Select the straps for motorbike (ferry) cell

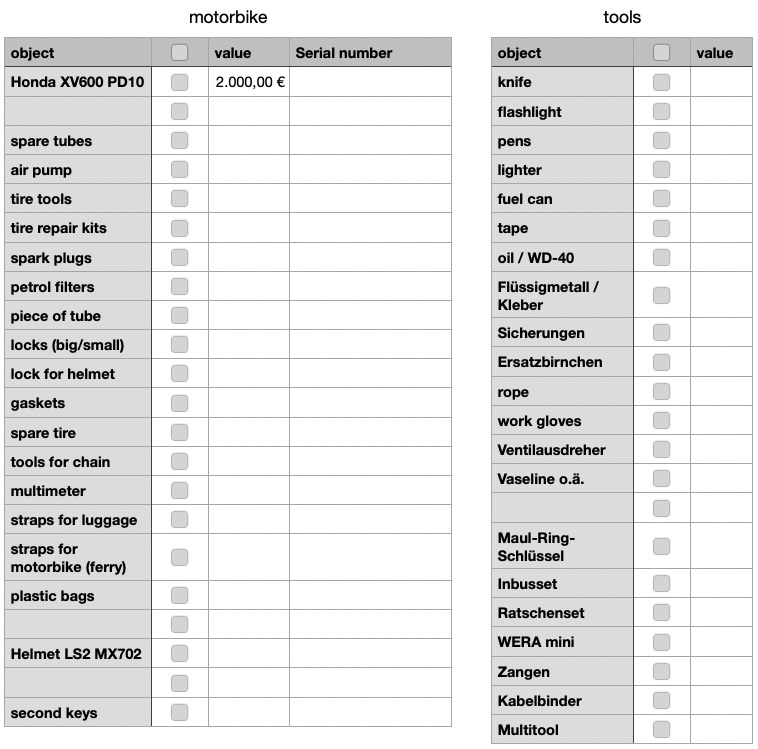pos(78,558)
